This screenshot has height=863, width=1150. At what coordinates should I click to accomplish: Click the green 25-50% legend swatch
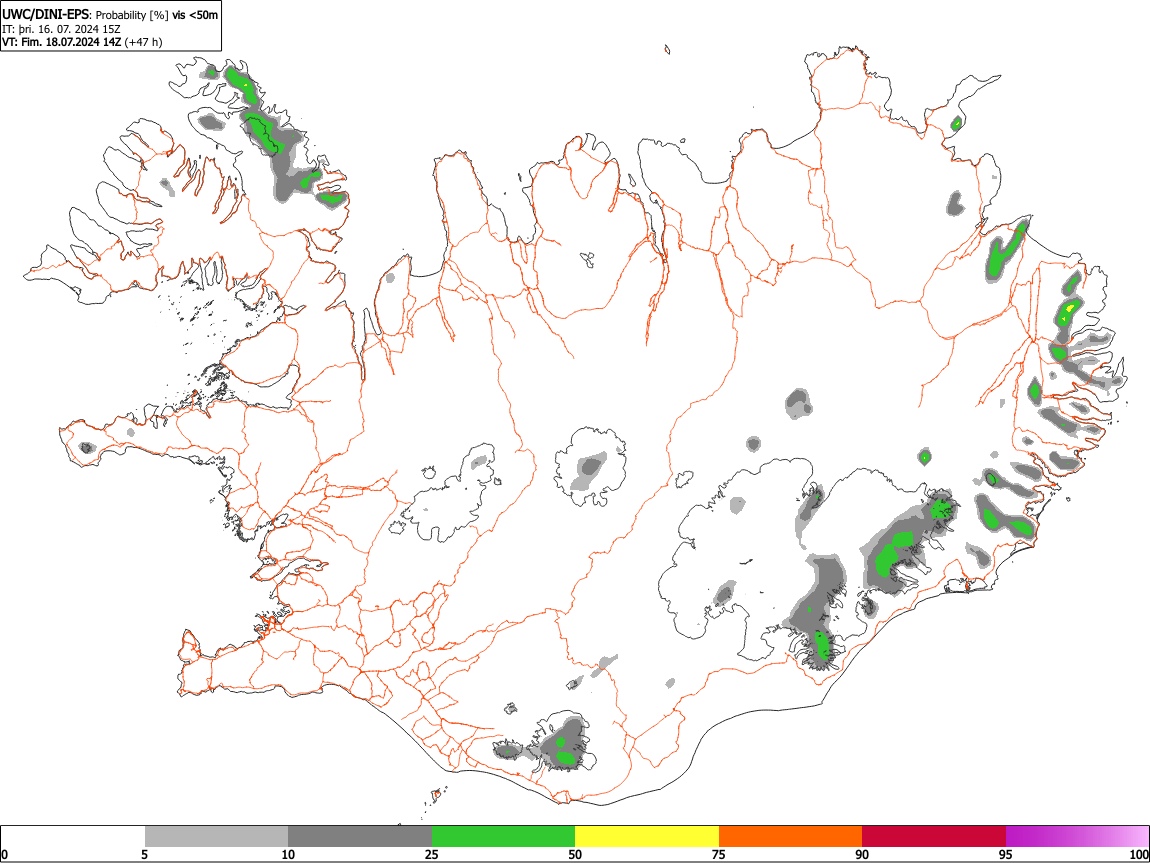503,837
